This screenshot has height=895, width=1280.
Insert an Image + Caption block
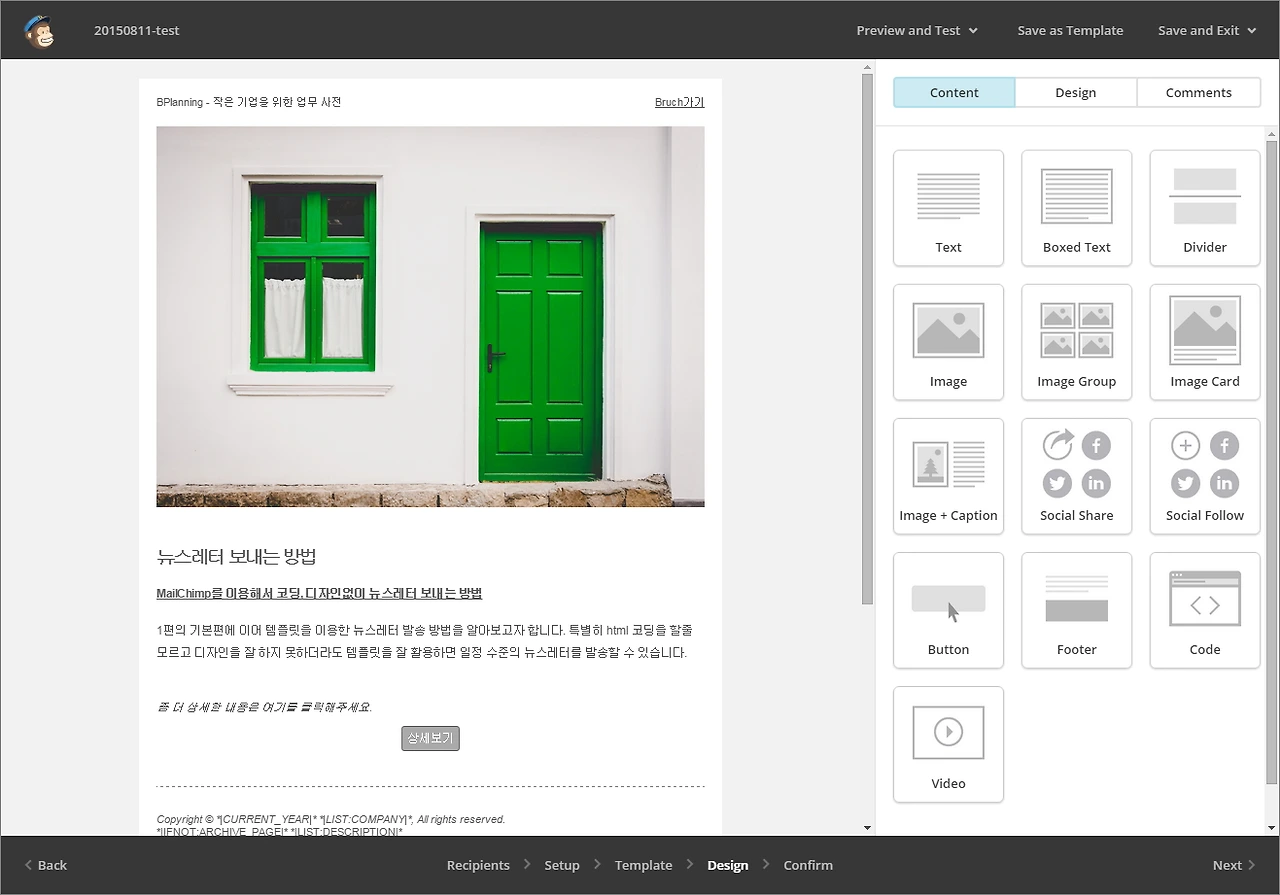(x=948, y=476)
